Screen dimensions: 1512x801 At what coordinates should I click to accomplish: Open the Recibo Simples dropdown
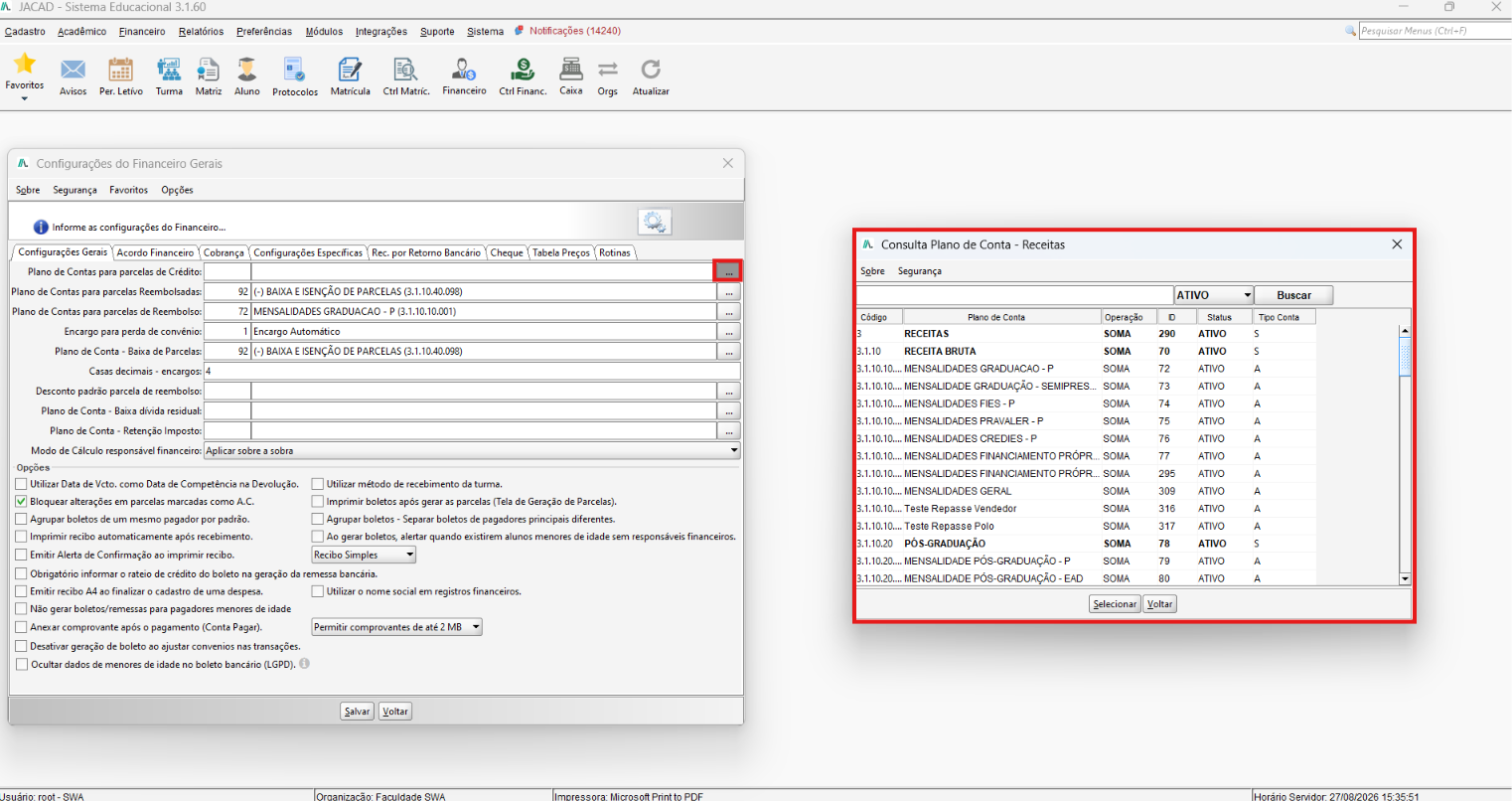(364, 555)
